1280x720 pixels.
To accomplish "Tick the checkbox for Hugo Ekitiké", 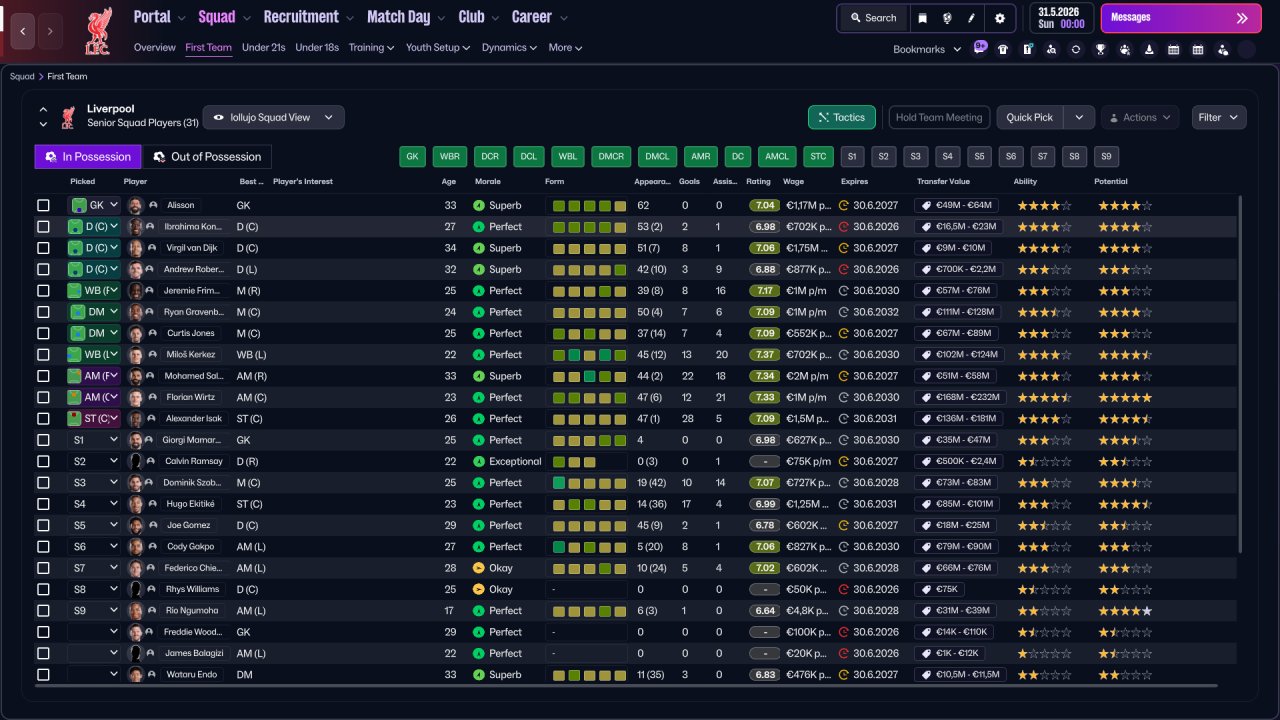I will (x=43, y=504).
